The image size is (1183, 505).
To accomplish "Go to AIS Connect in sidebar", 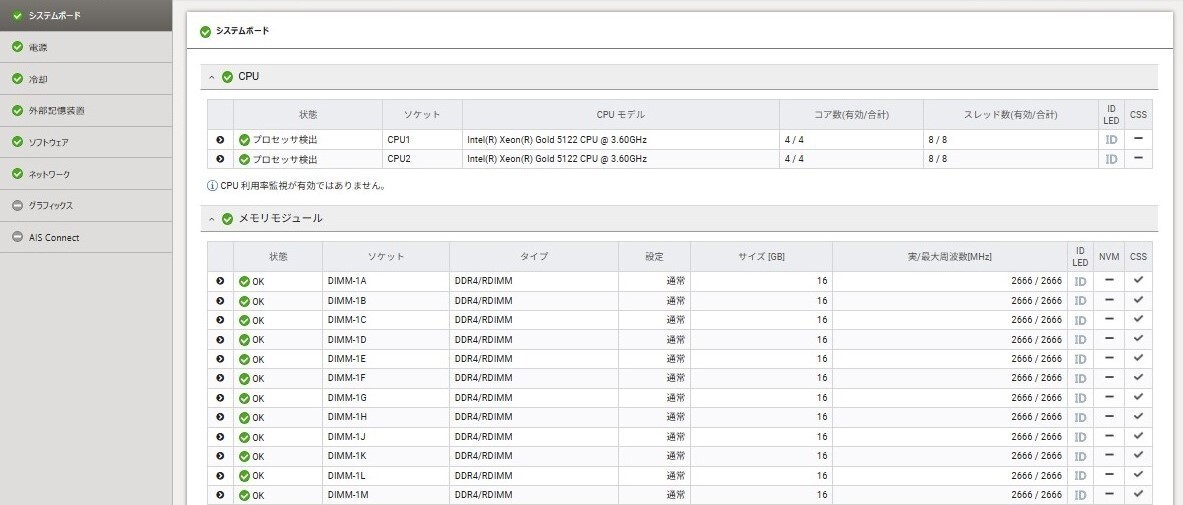I will (x=54, y=238).
